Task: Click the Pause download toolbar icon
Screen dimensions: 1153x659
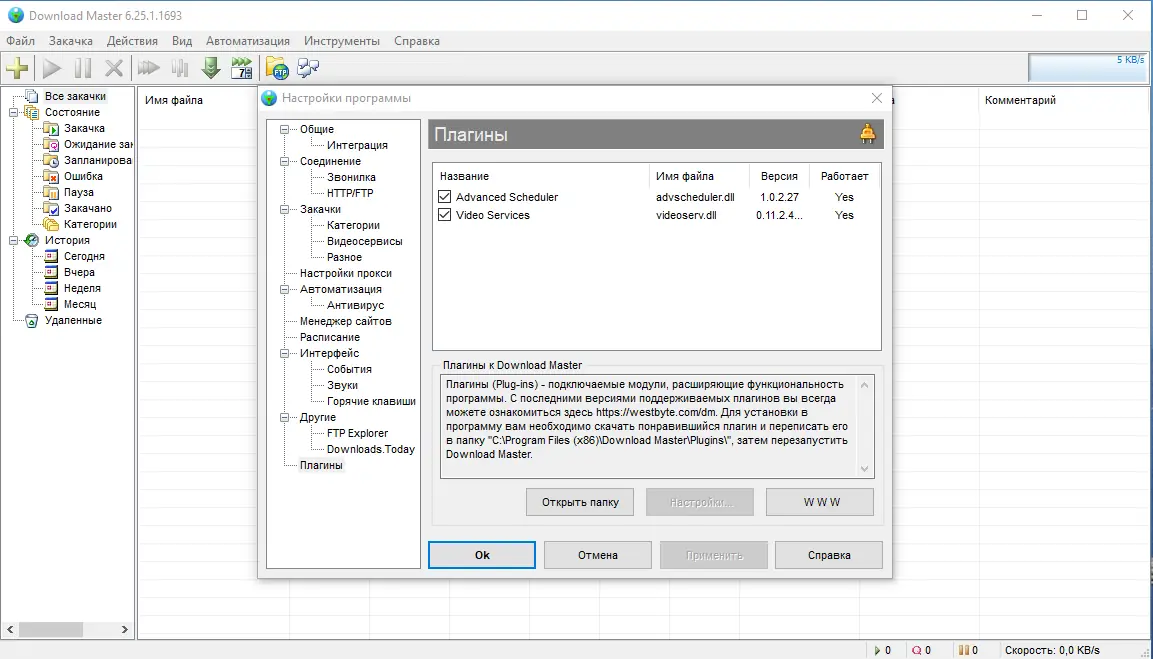Action: (x=83, y=68)
